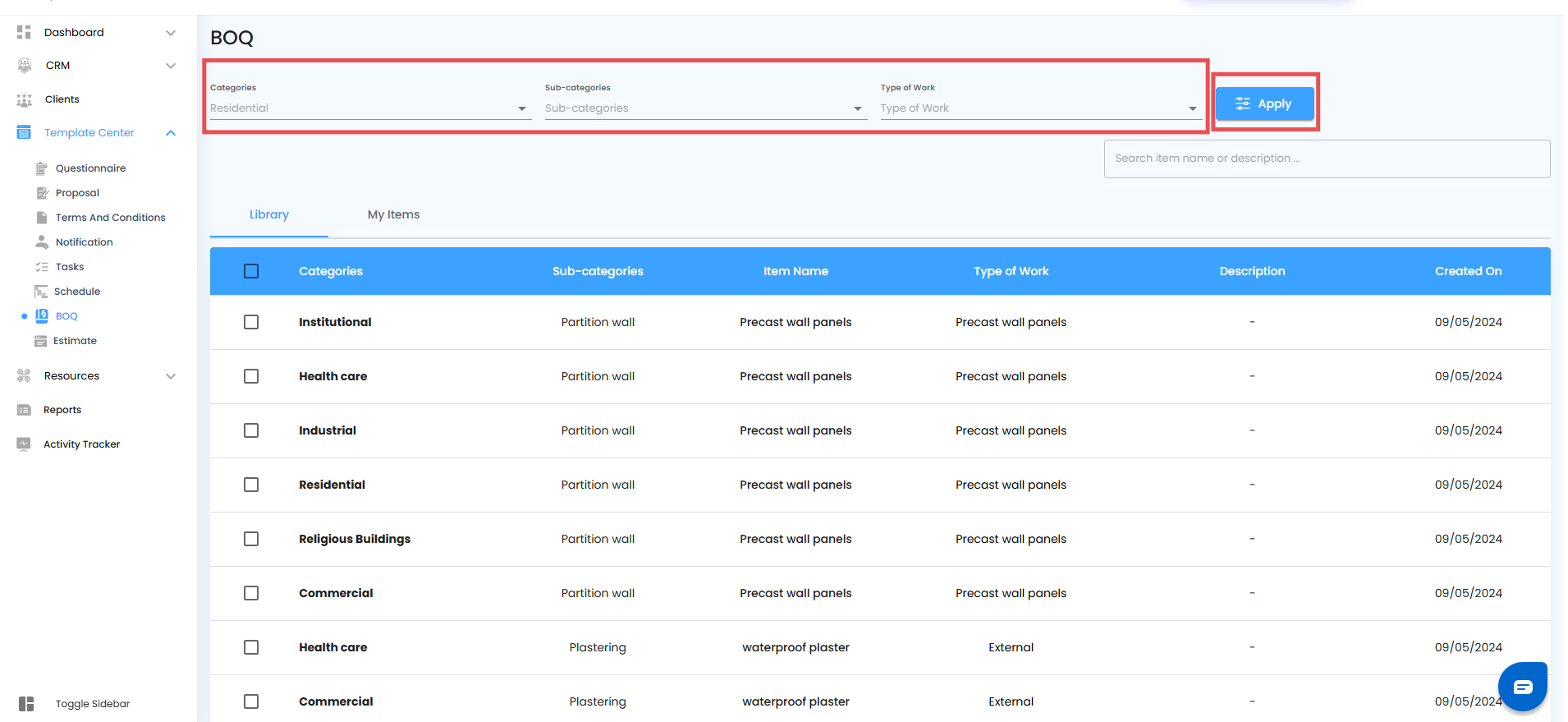
Task: Click the Dashboard grid icon
Action: coord(24,32)
